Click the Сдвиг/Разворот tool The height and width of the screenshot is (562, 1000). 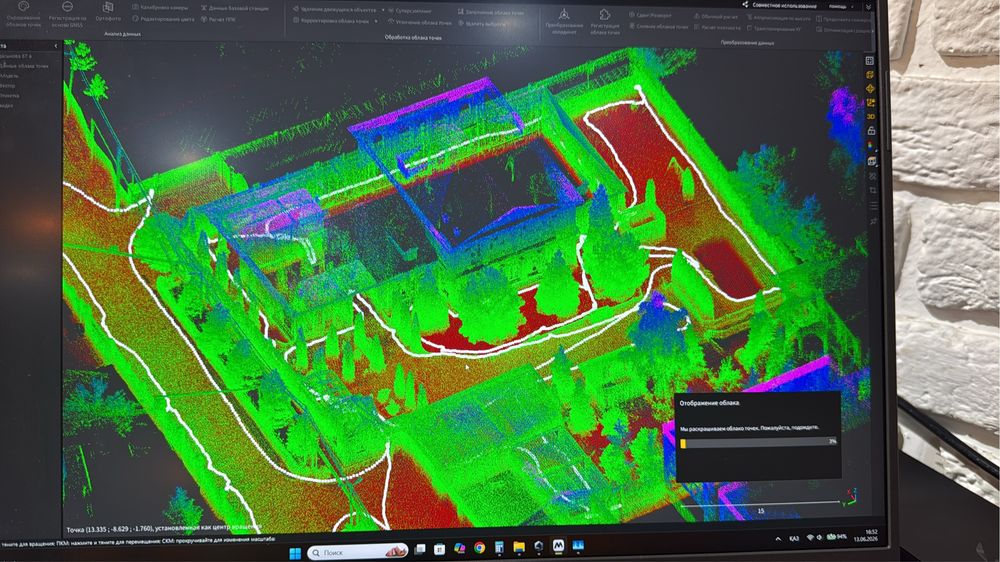[x=650, y=15]
